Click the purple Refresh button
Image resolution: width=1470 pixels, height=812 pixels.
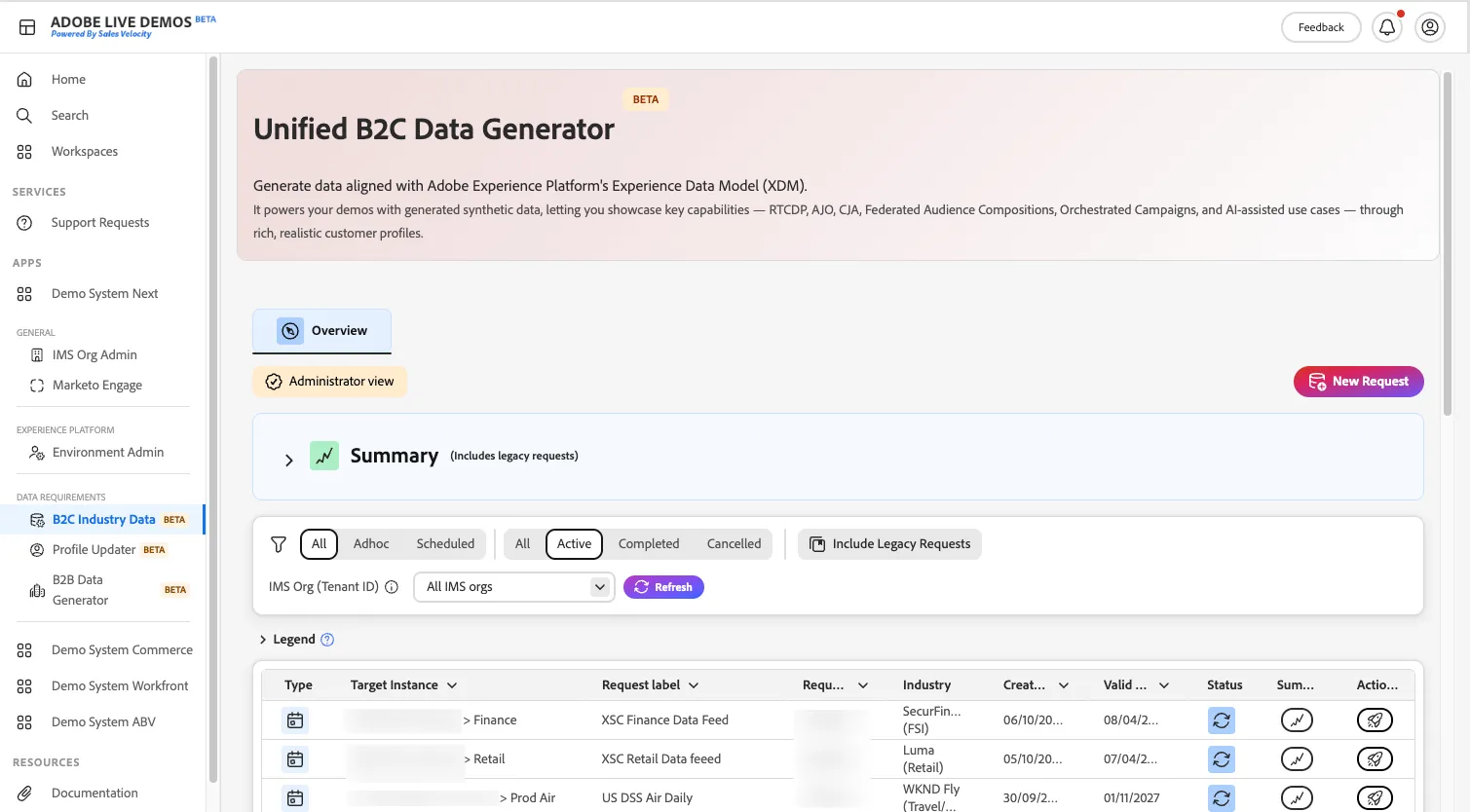coord(663,587)
